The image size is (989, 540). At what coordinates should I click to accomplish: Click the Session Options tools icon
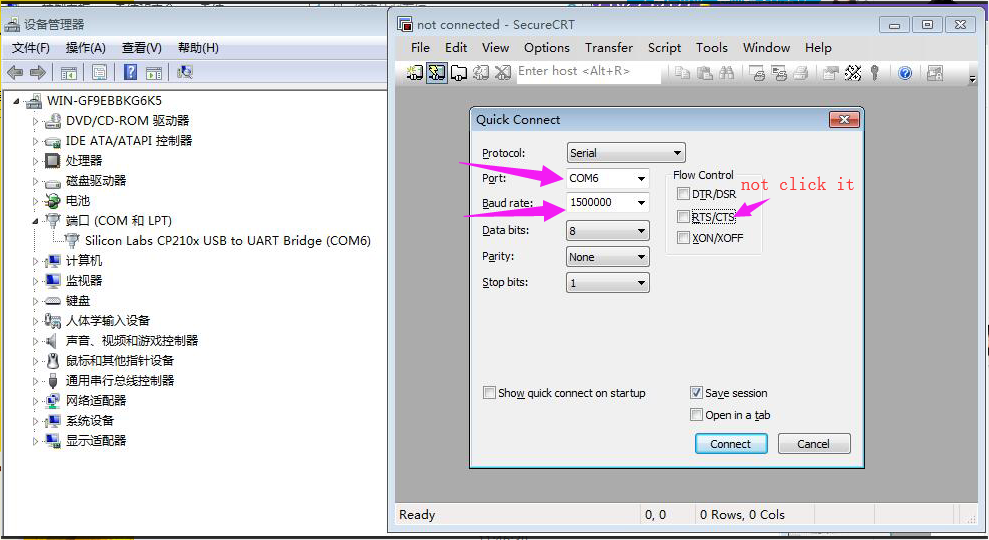coord(853,73)
